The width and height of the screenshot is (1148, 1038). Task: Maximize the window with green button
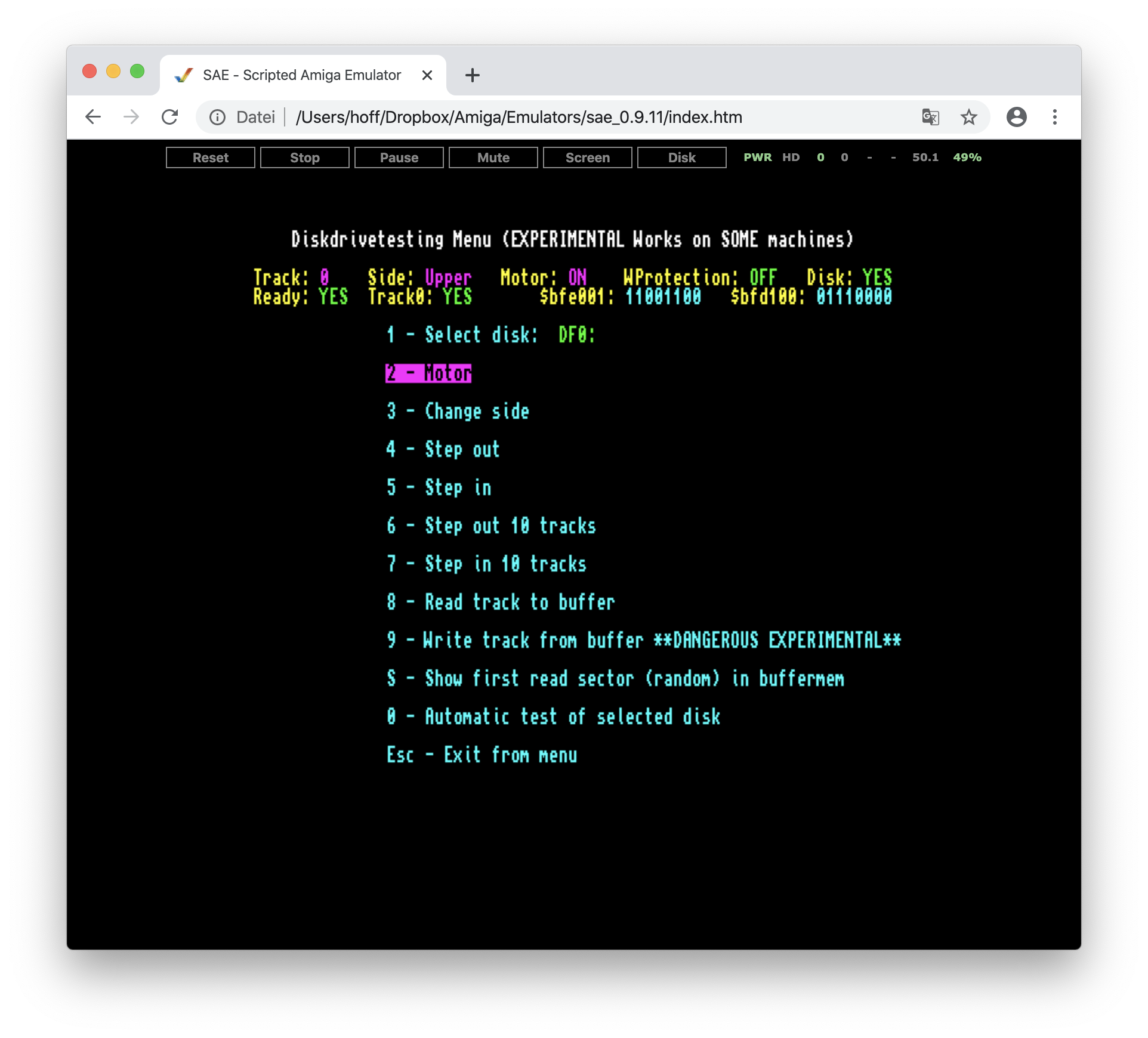click(137, 72)
